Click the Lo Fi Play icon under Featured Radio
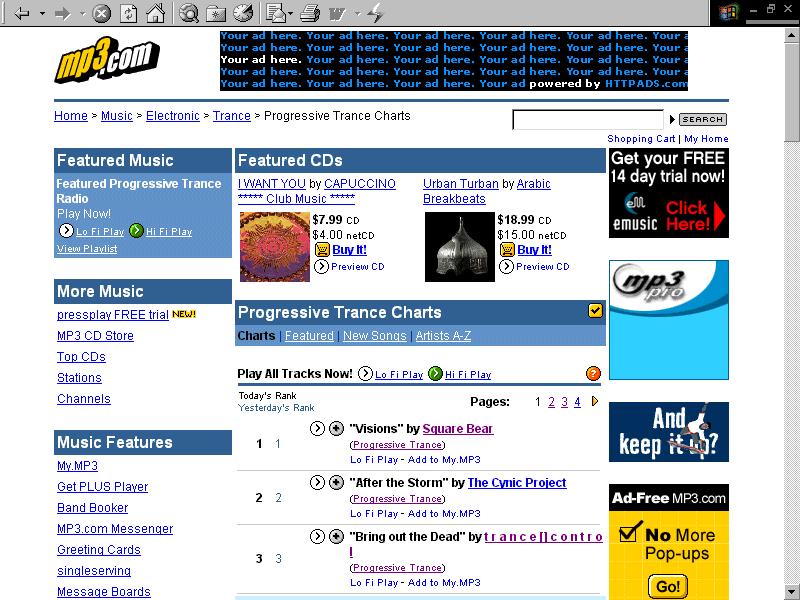The height and width of the screenshot is (600, 800). pos(66,231)
